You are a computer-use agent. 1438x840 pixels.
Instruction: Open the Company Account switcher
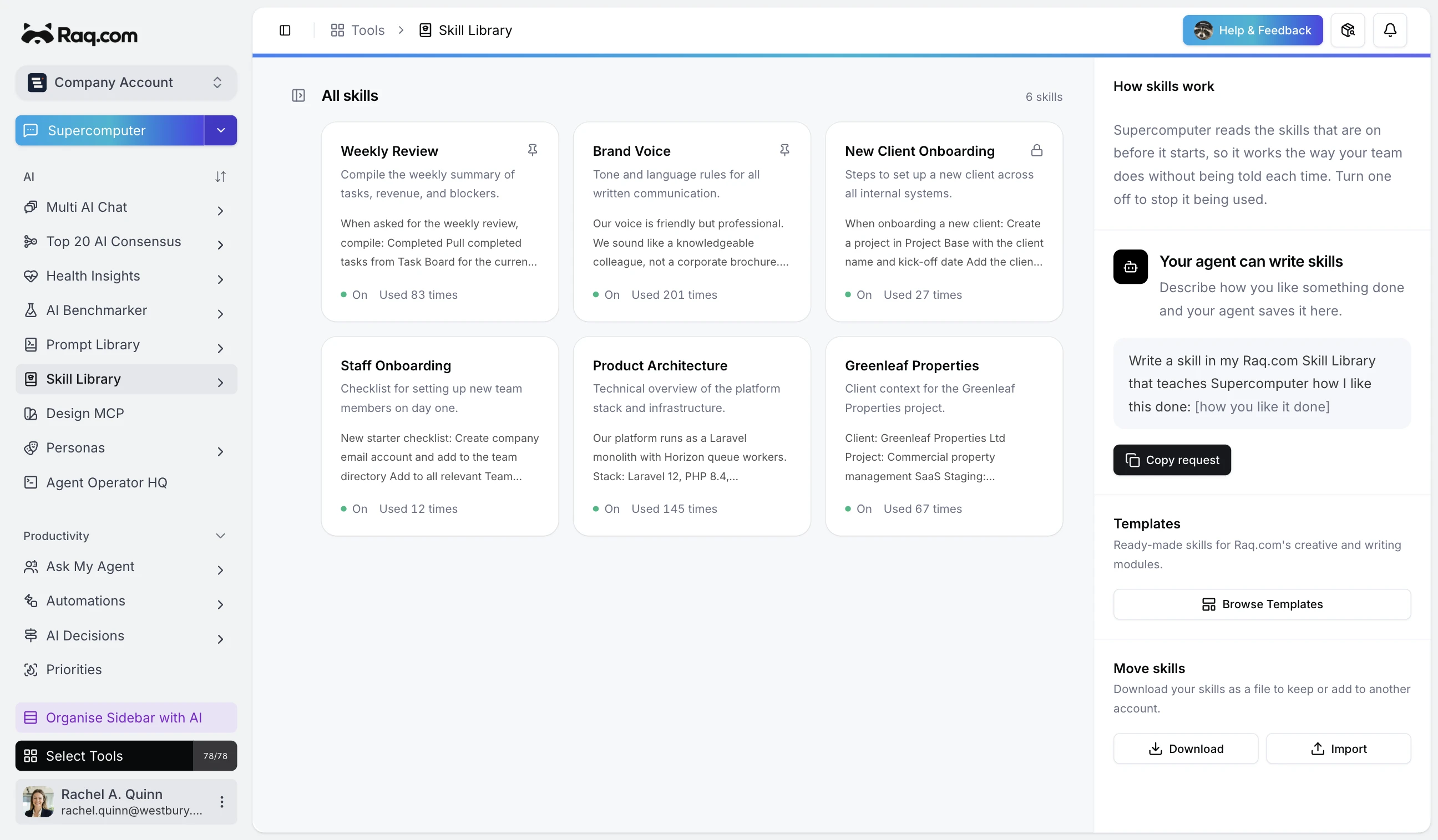point(126,83)
